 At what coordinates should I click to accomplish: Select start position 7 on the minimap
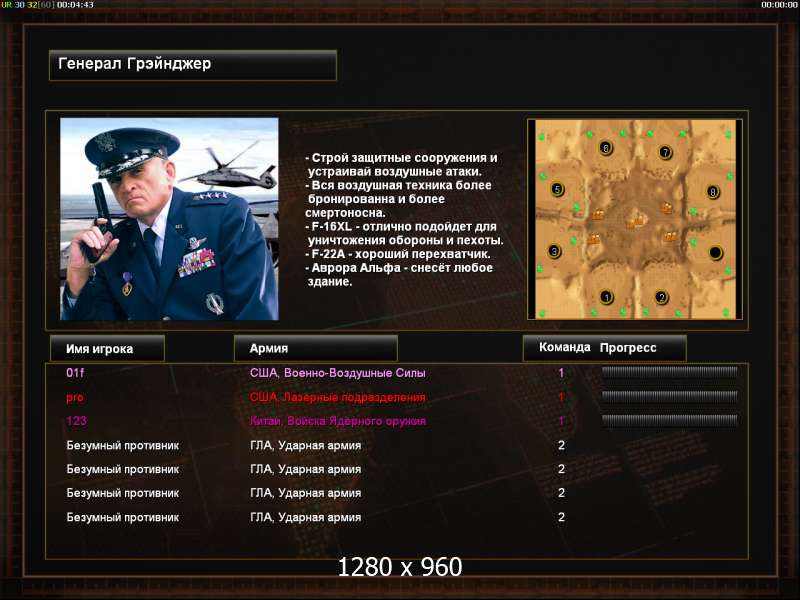click(665, 152)
